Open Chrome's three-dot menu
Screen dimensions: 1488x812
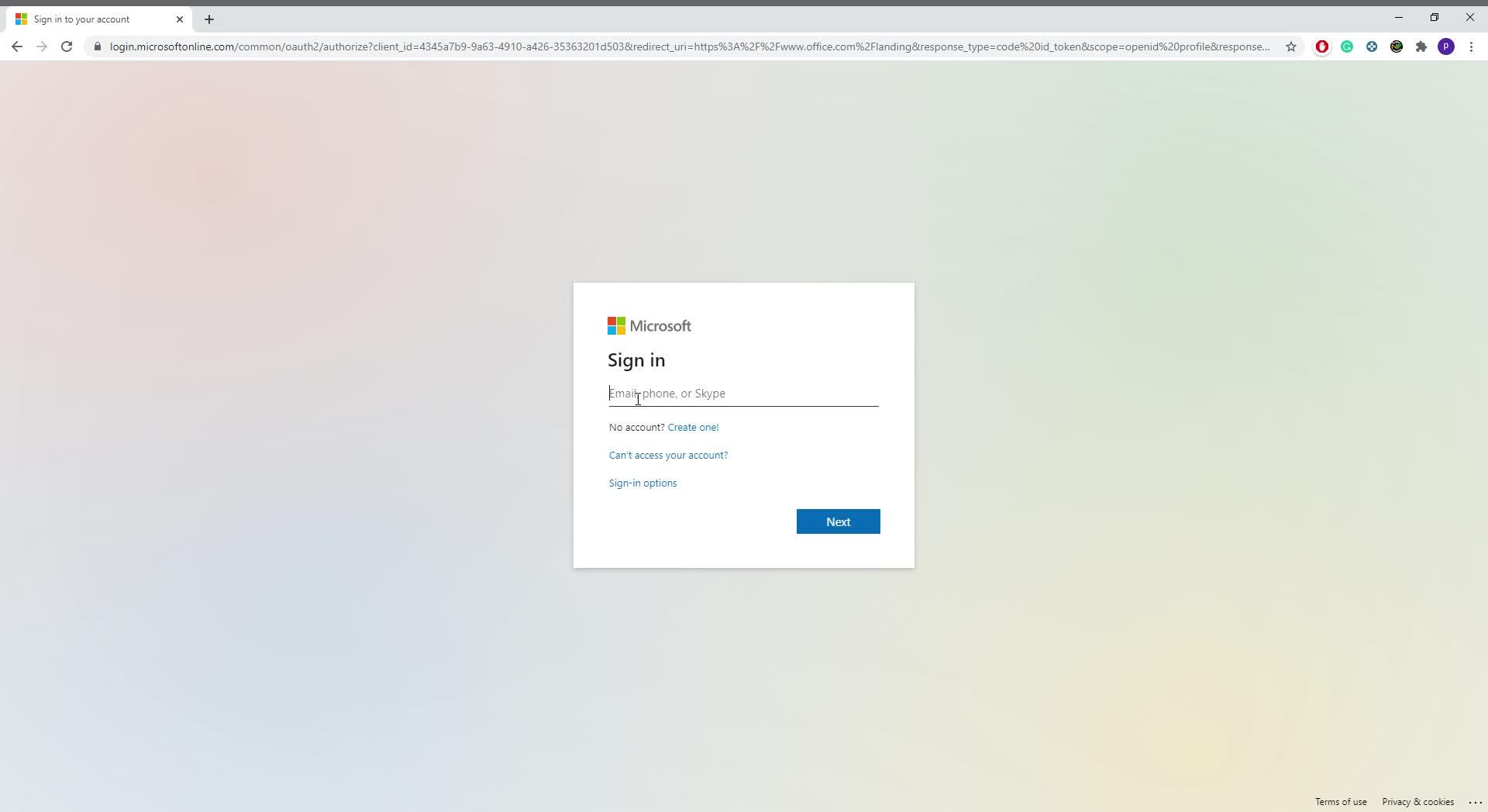1471,46
